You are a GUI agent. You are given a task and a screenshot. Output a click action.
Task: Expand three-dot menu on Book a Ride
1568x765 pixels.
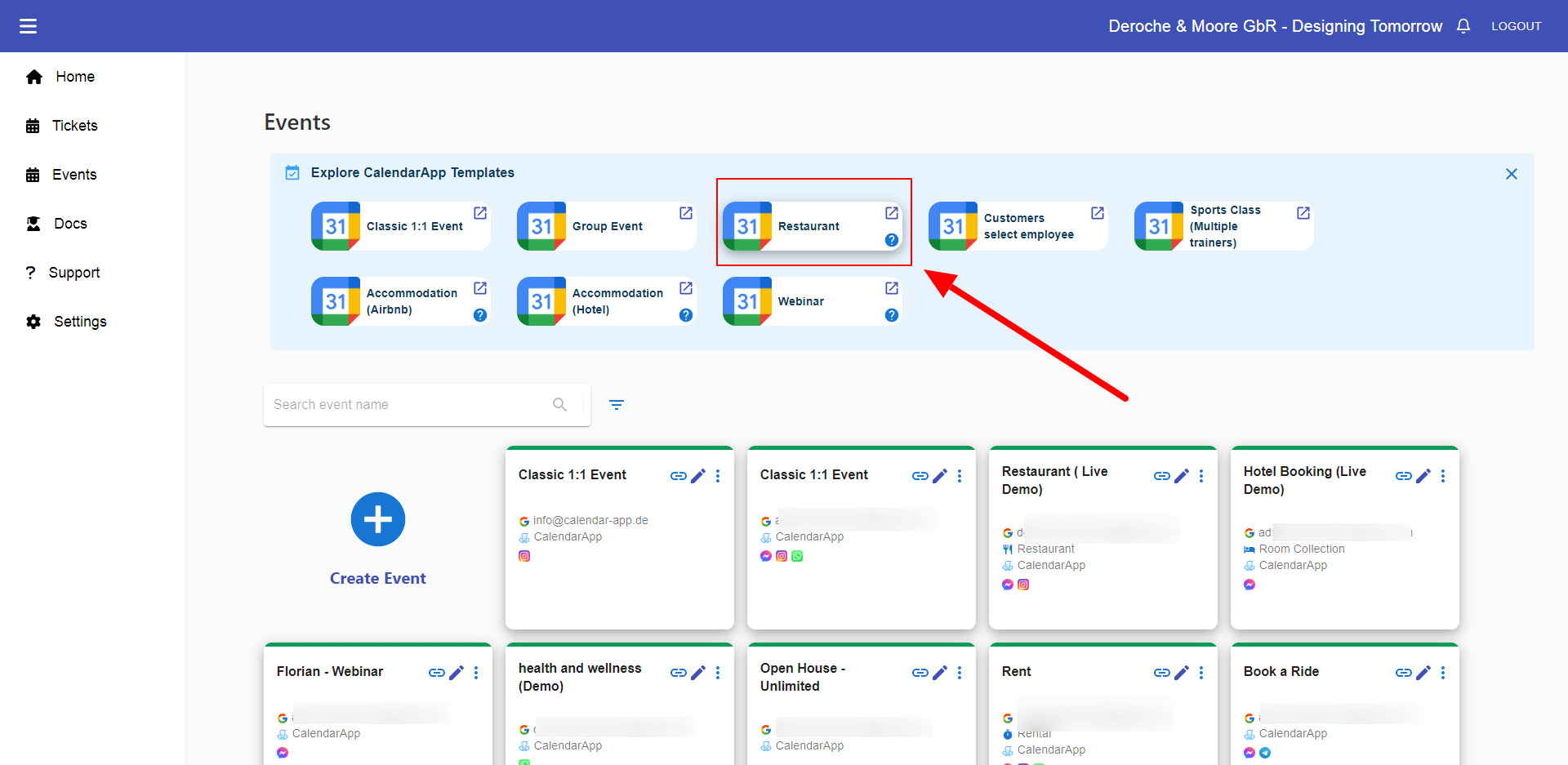[x=1443, y=673]
